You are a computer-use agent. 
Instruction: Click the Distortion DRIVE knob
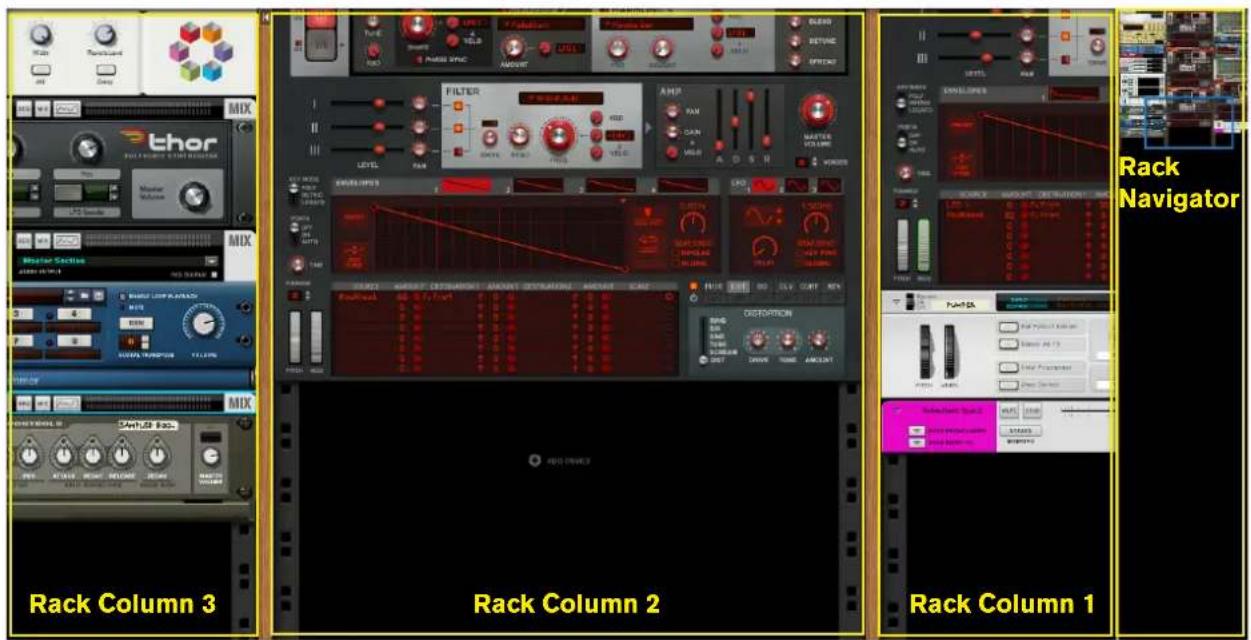coord(760,340)
